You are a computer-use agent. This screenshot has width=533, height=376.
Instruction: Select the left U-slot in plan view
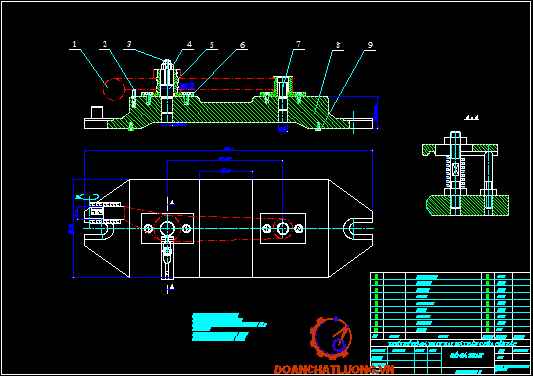point(106,228)
